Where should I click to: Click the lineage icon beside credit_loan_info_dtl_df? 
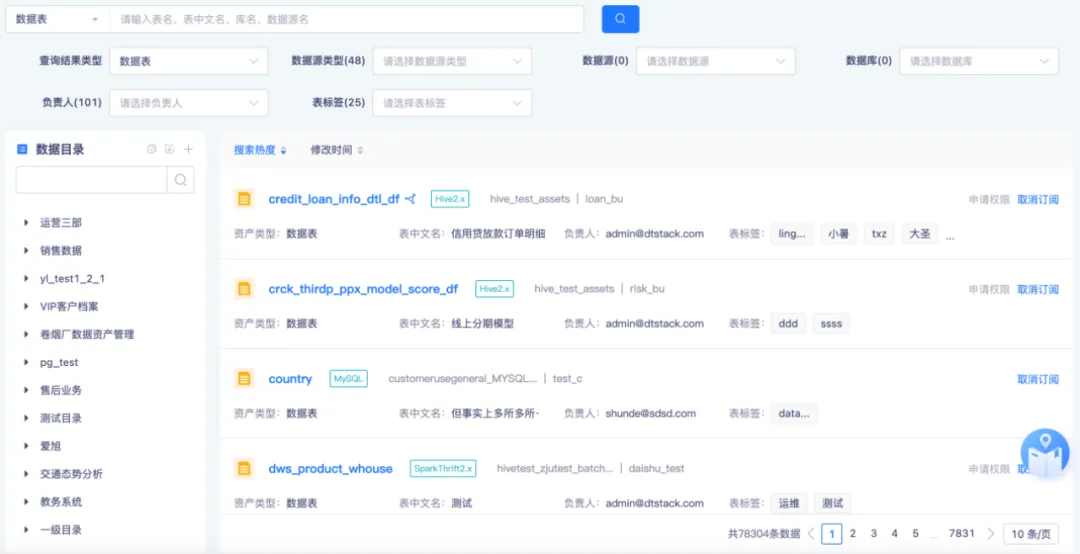(x=410, y=199)
